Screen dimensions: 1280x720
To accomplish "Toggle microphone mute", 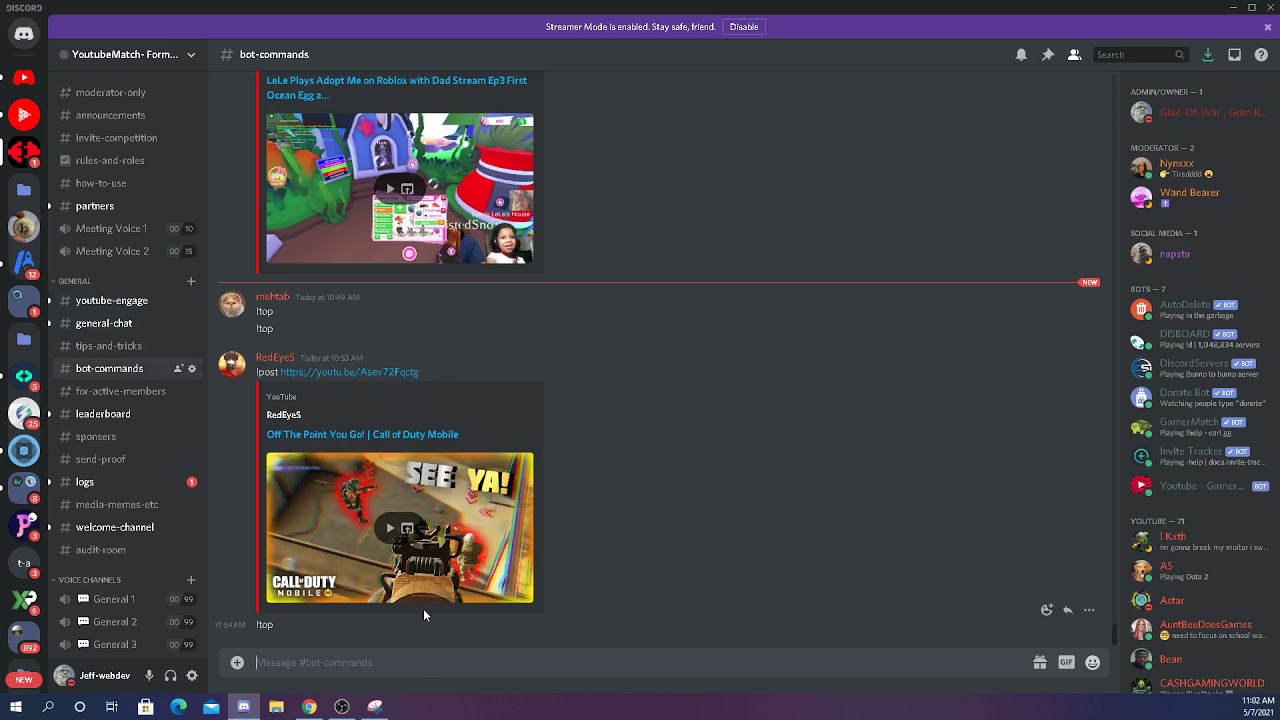I will pyautogui.click(x=149, y=676).
